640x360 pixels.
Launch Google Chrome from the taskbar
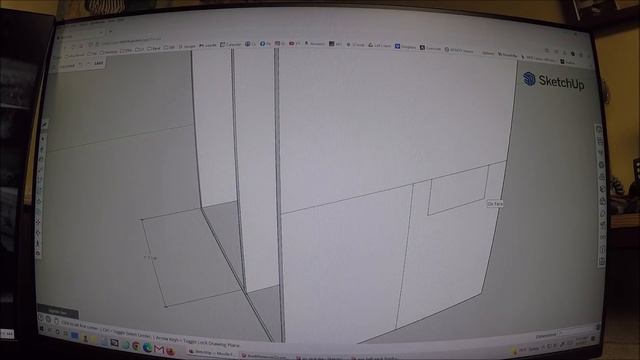(136, 347)
